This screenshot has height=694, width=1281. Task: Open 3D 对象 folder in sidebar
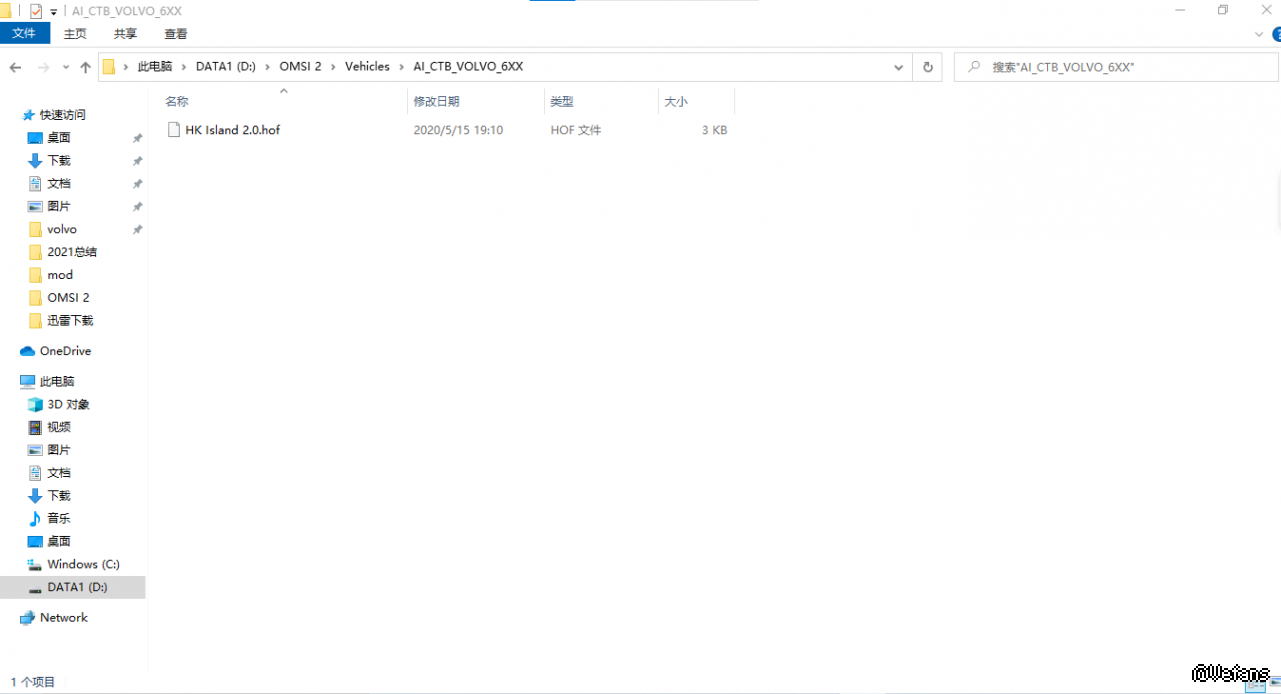[x=68, y=404]
